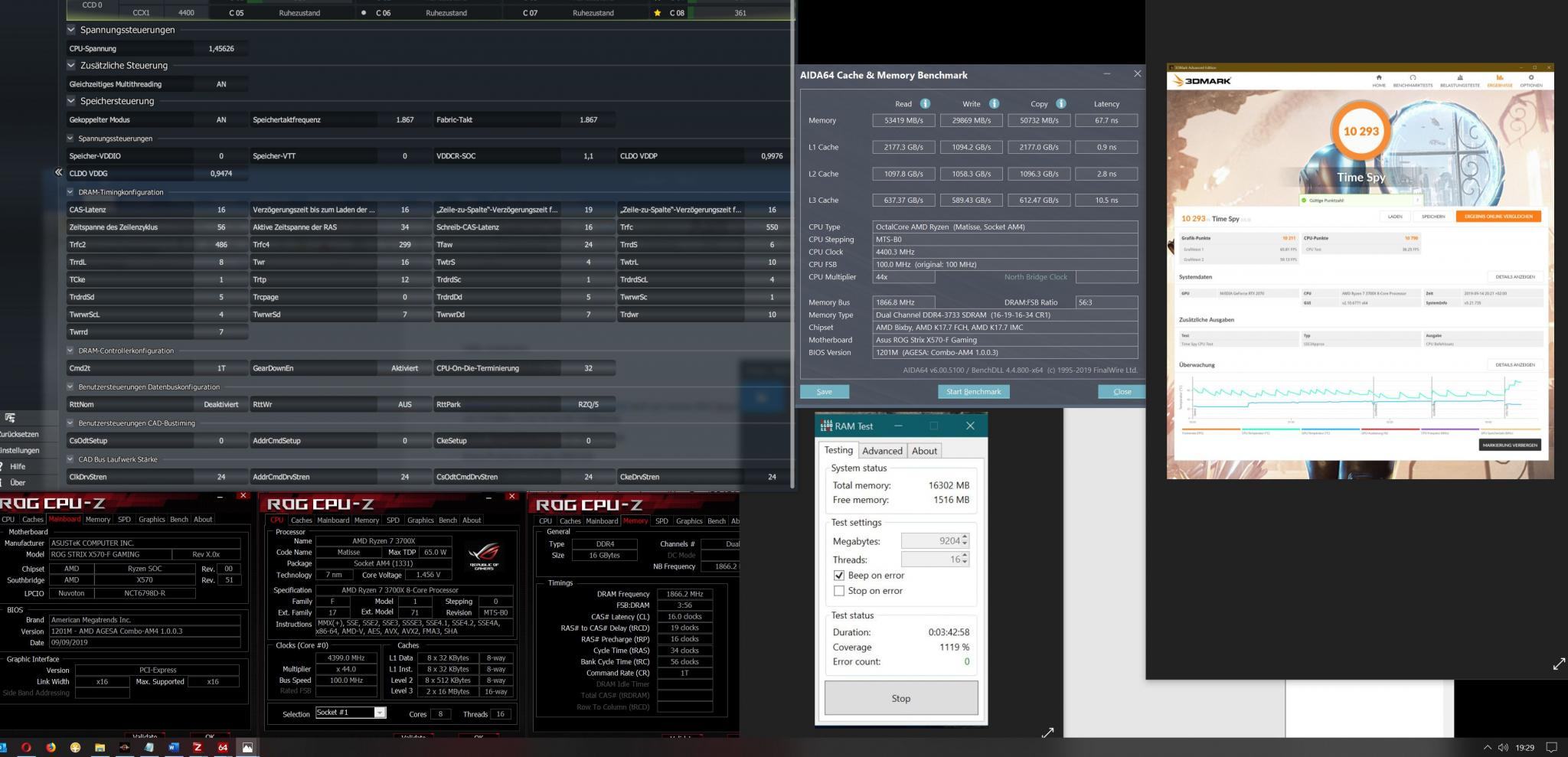Collapse the CAD Bus Laufwerk Stärke section
This screenshot has height=757, width=1568.
[71, 459]
